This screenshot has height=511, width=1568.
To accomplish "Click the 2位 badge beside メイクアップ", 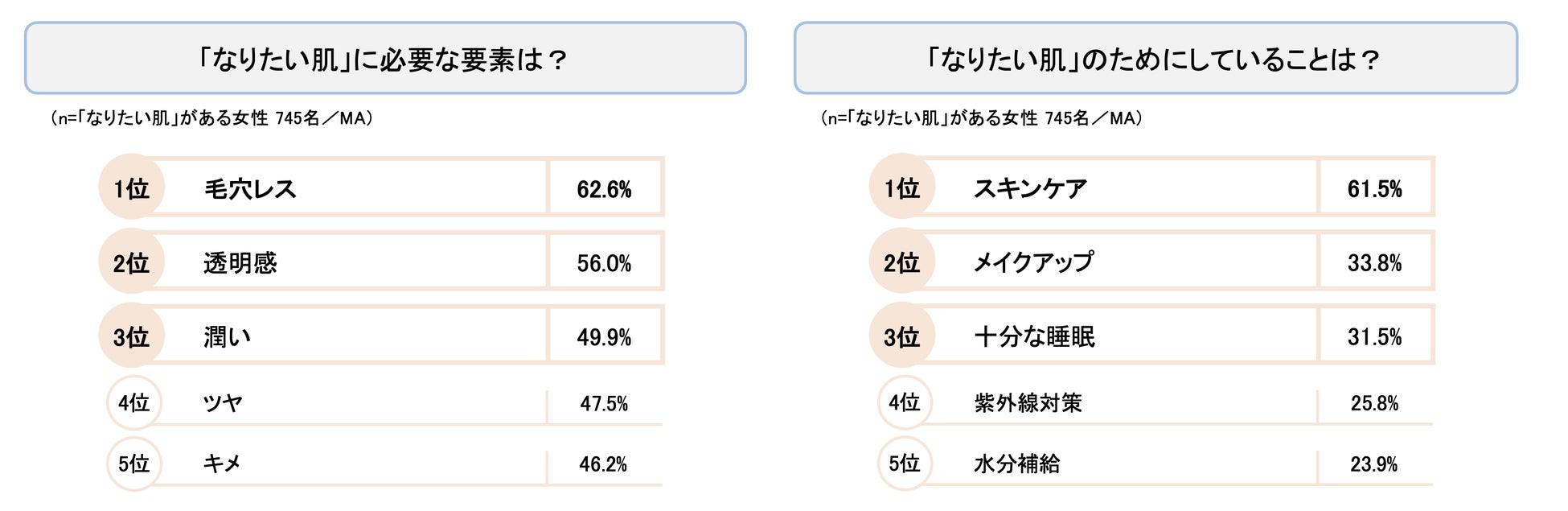I will tap(901, 262).
